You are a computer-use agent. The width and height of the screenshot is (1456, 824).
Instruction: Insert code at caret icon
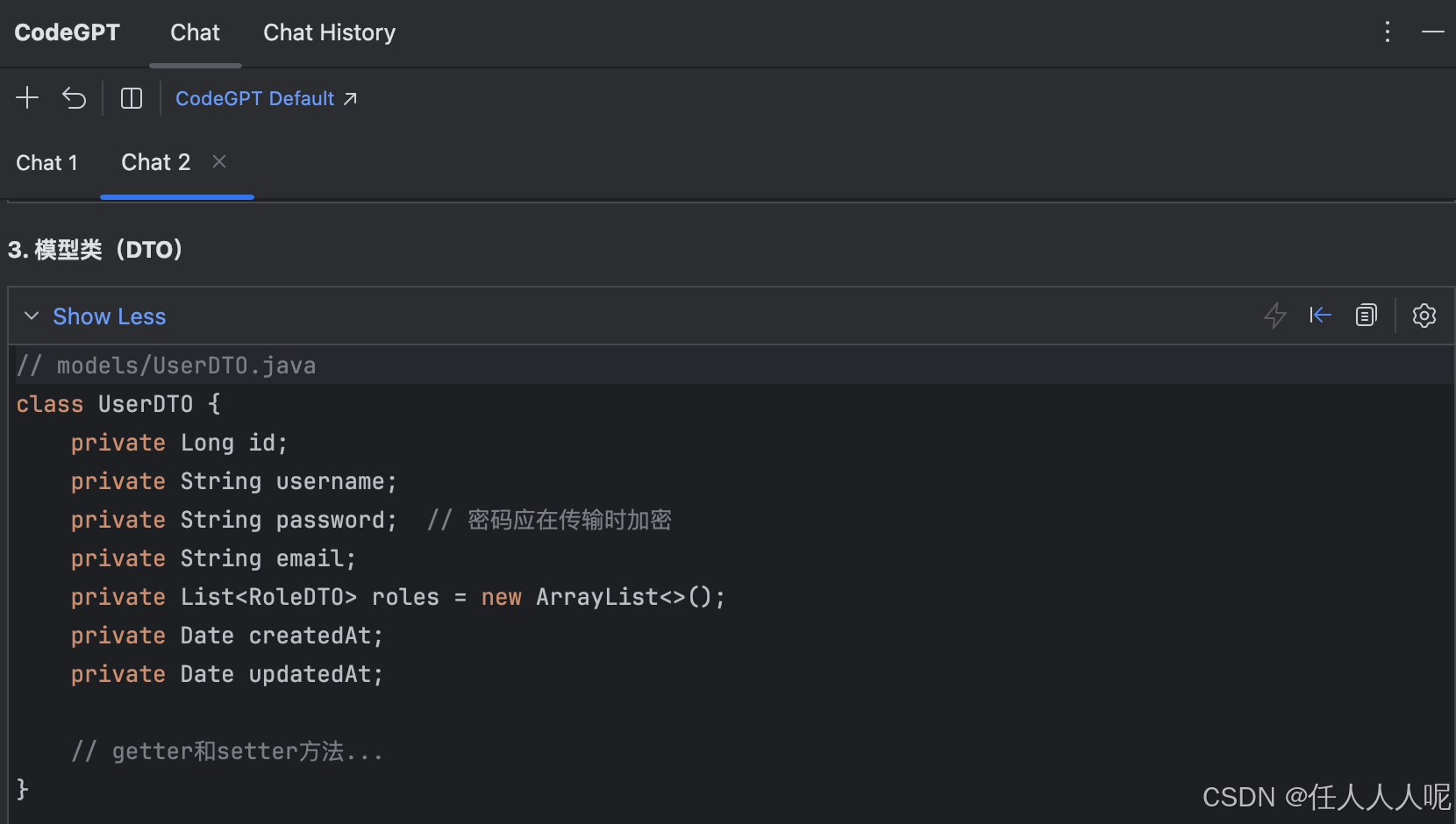pyautogui.click(x=1320, y=315)
